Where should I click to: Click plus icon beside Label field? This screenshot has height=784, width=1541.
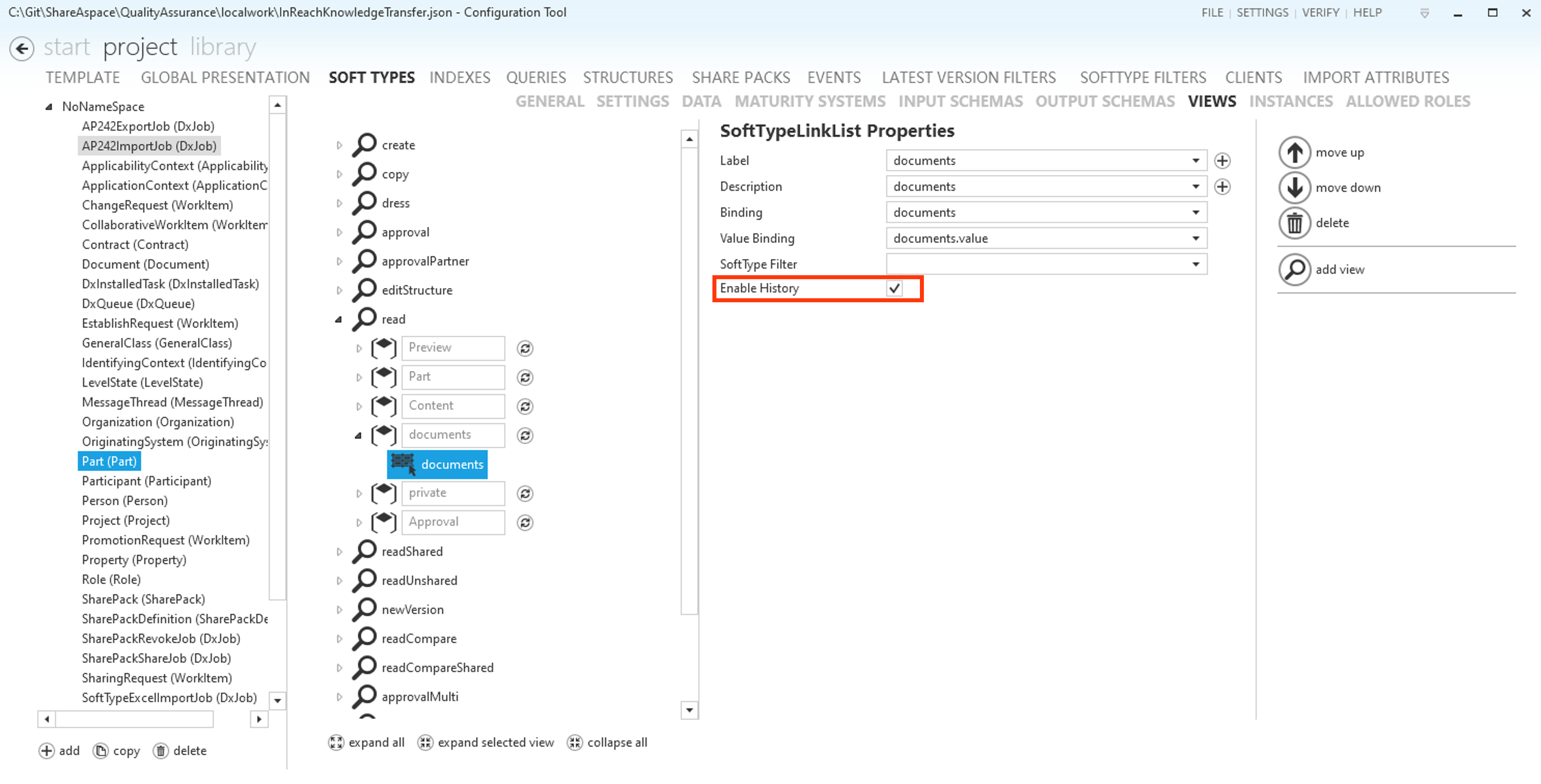point(1221,161)
